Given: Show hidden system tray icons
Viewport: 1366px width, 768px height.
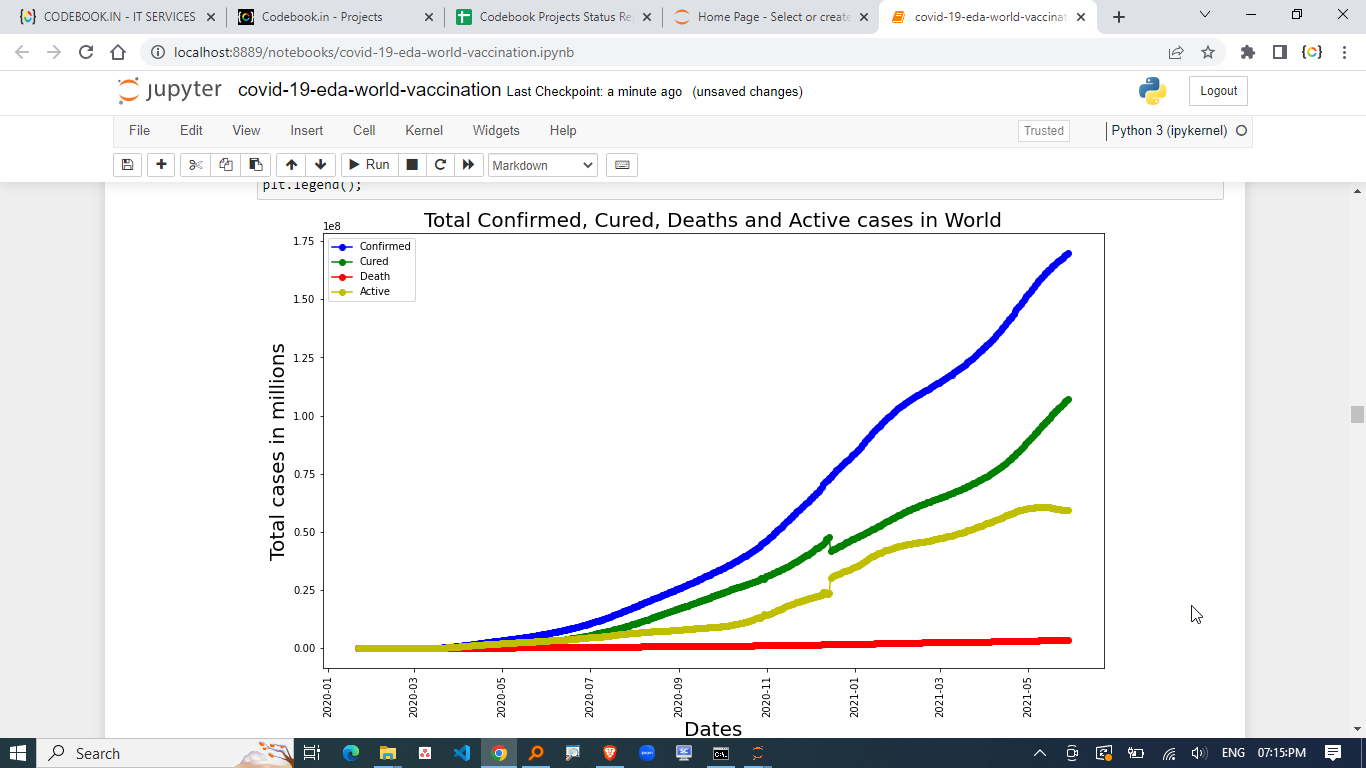Looking at the screenshot, I should click(x=1039, y=753).
